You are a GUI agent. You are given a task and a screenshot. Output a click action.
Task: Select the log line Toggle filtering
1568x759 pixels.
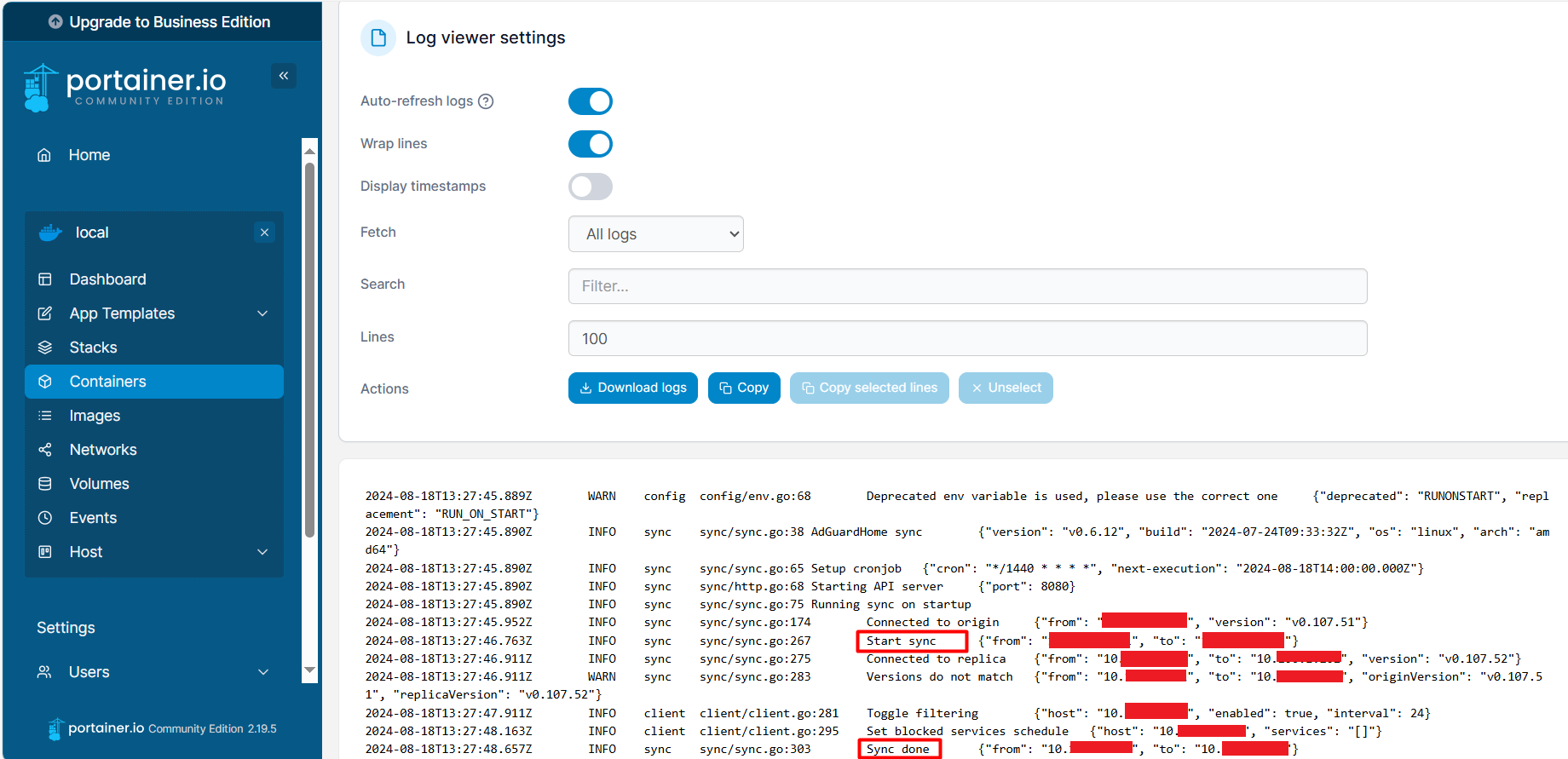click(x=897, y=713)
